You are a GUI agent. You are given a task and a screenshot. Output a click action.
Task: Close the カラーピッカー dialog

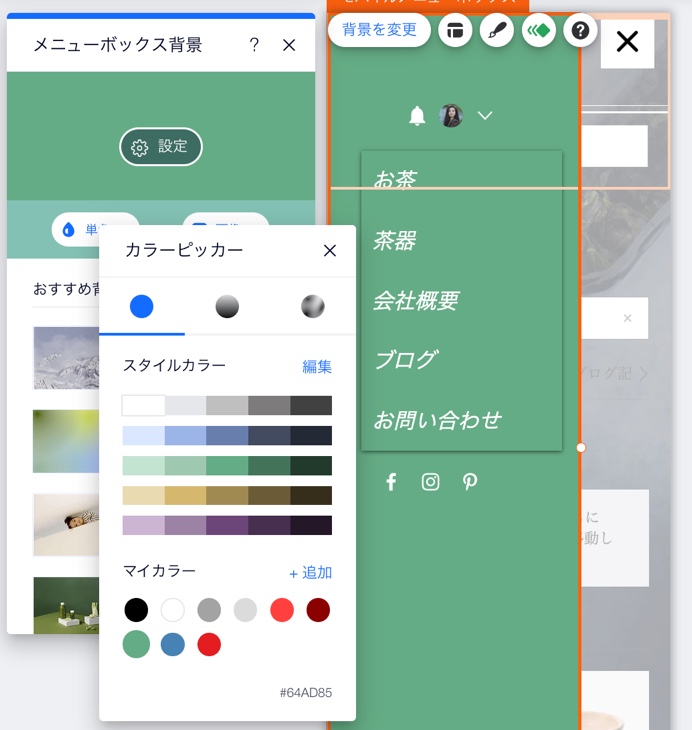click(330, 250)
